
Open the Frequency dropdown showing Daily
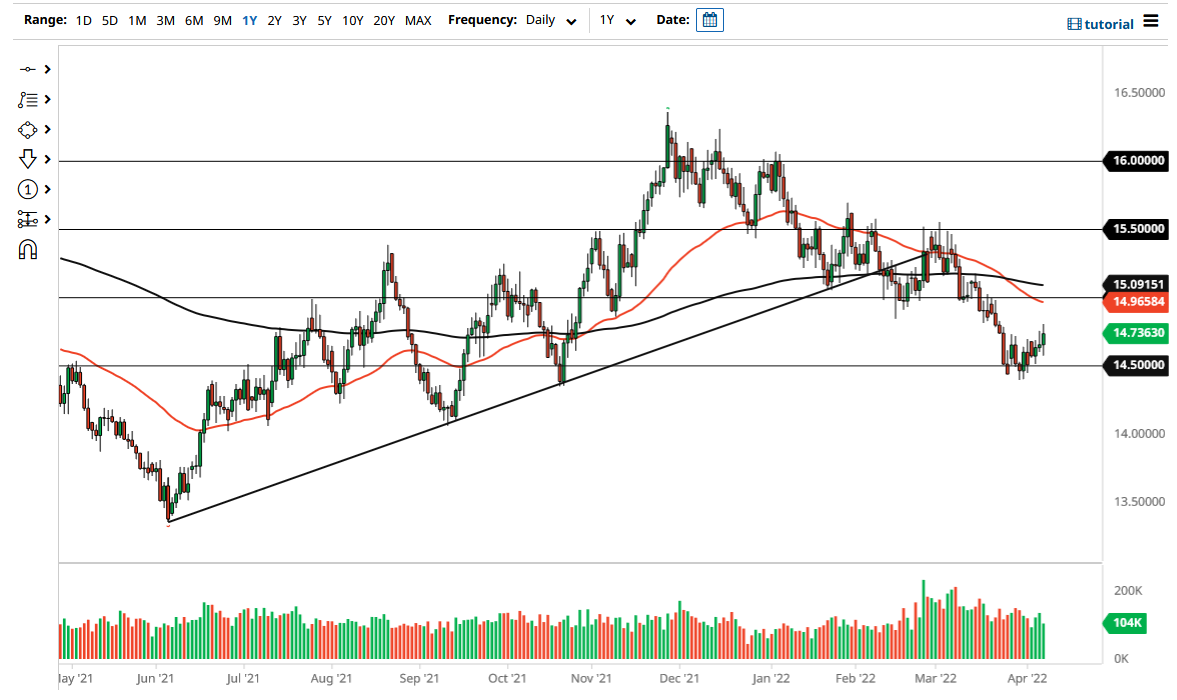(x=550, y=20)
